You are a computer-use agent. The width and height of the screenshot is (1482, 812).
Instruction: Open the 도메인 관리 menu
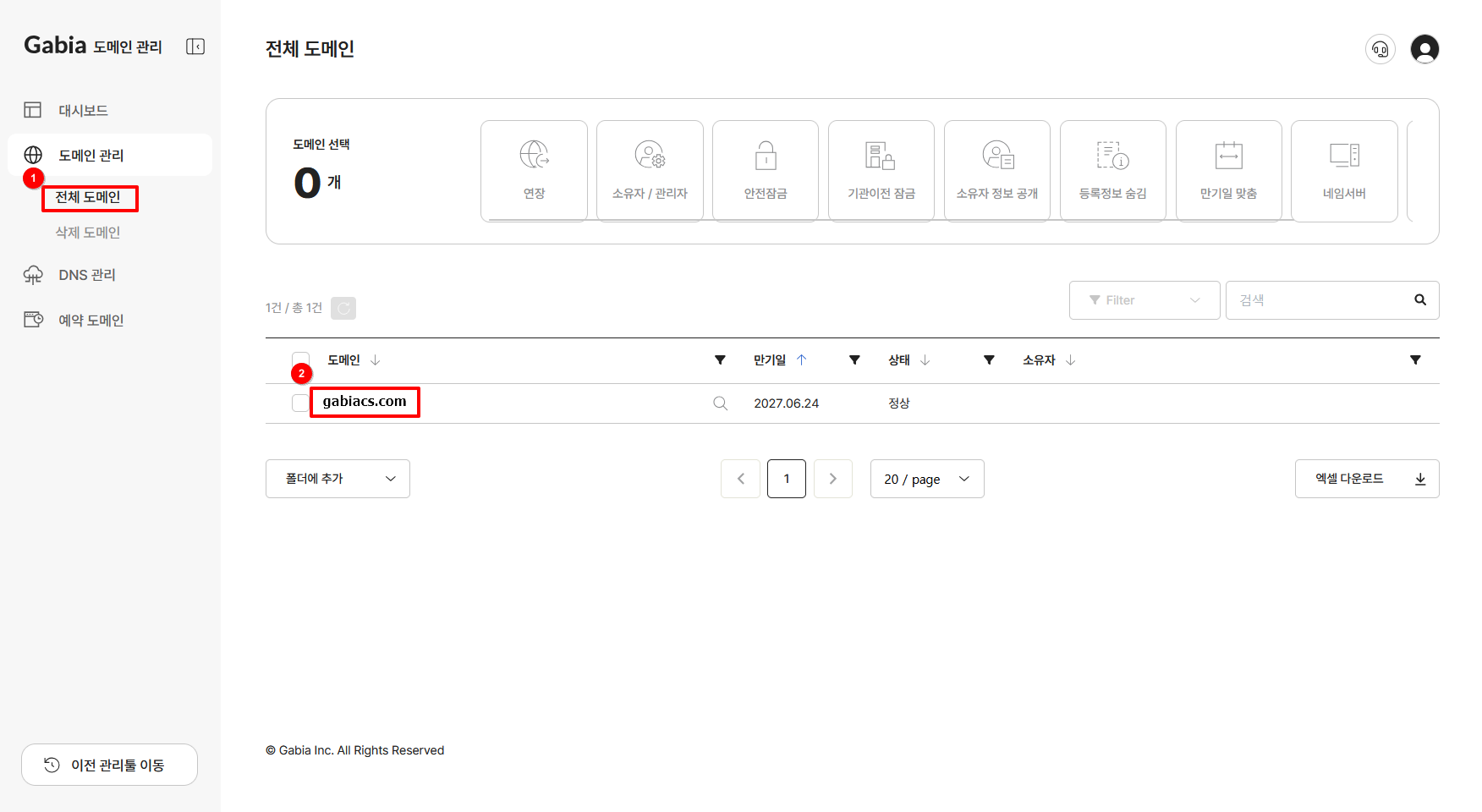coord(110,155)
